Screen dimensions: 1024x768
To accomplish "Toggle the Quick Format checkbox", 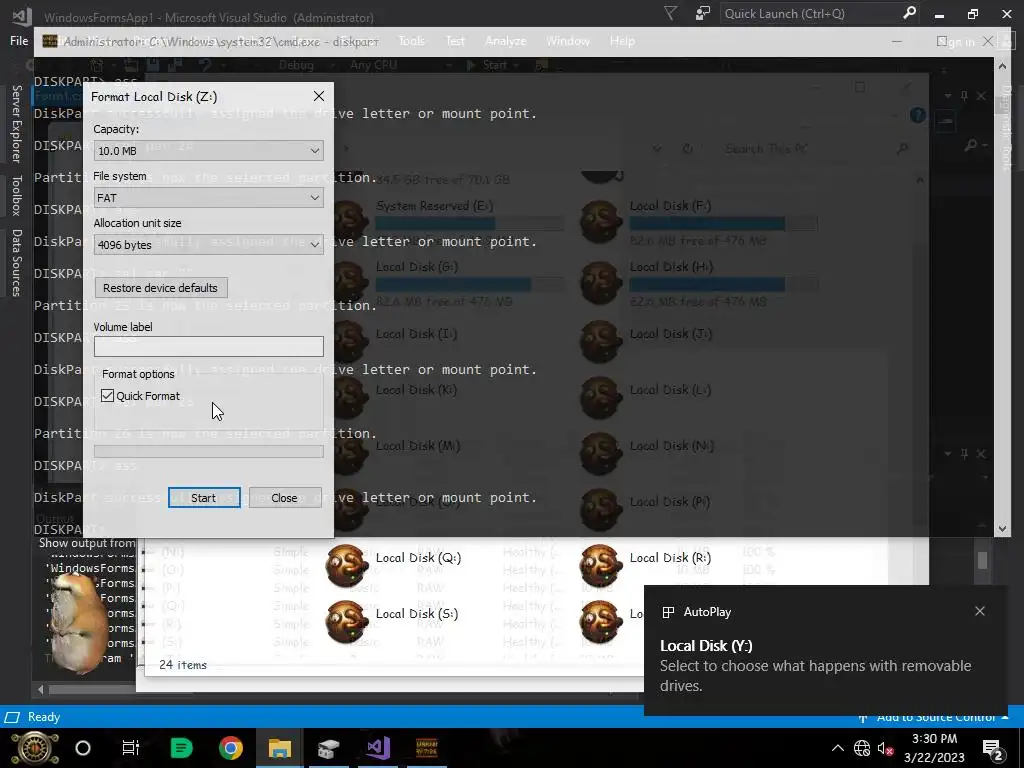I will (x=108, y=396).
